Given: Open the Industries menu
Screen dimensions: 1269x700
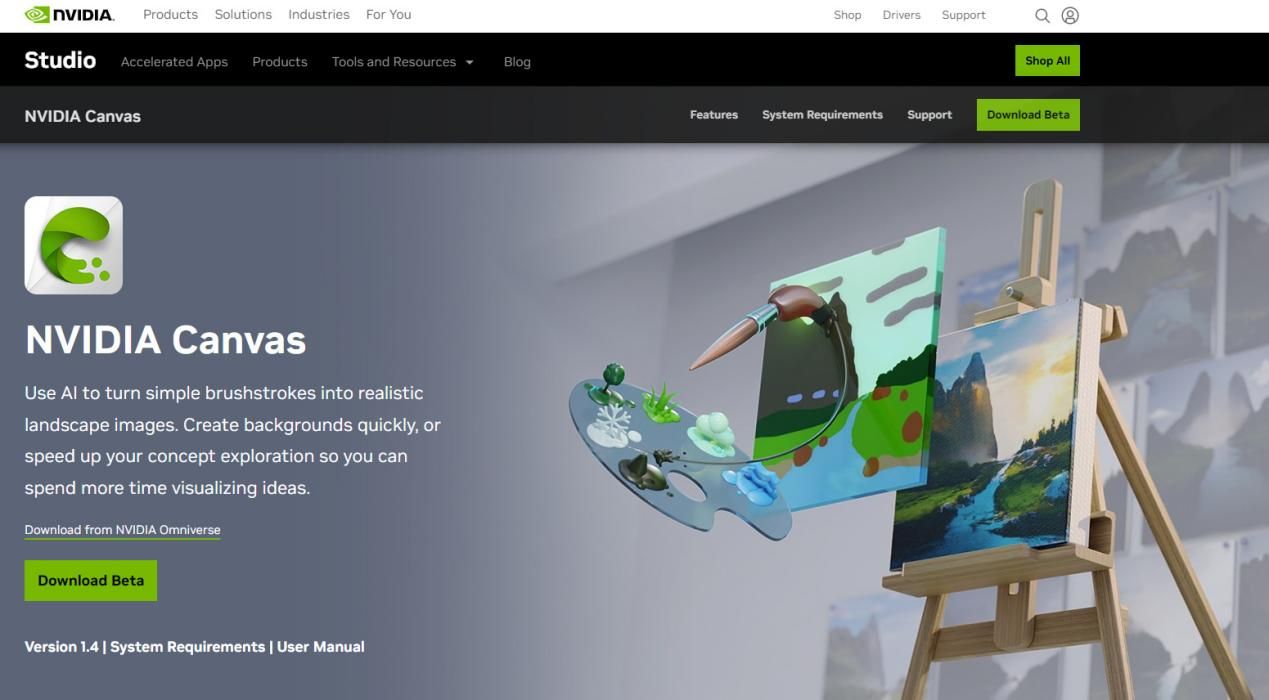Looking at the screenshot, I should click(319, 15).
